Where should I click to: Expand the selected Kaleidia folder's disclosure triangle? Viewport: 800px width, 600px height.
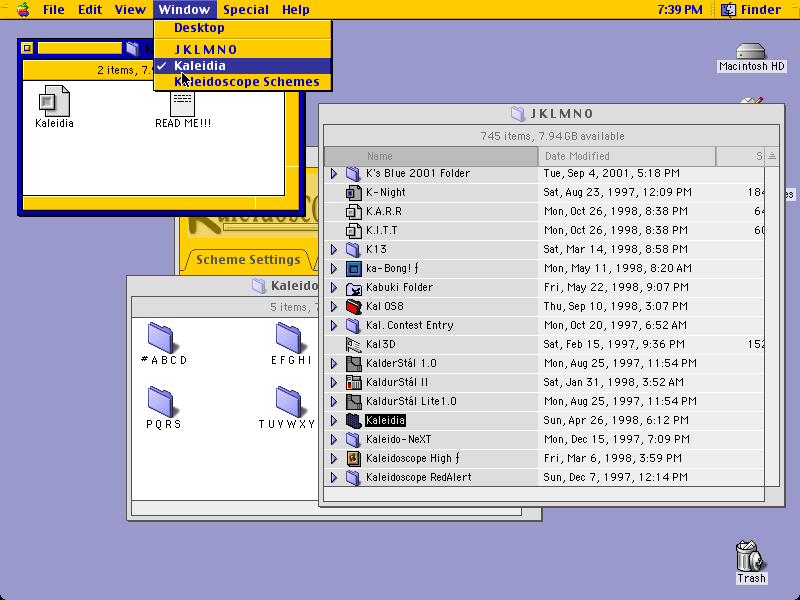click(334, 420)
